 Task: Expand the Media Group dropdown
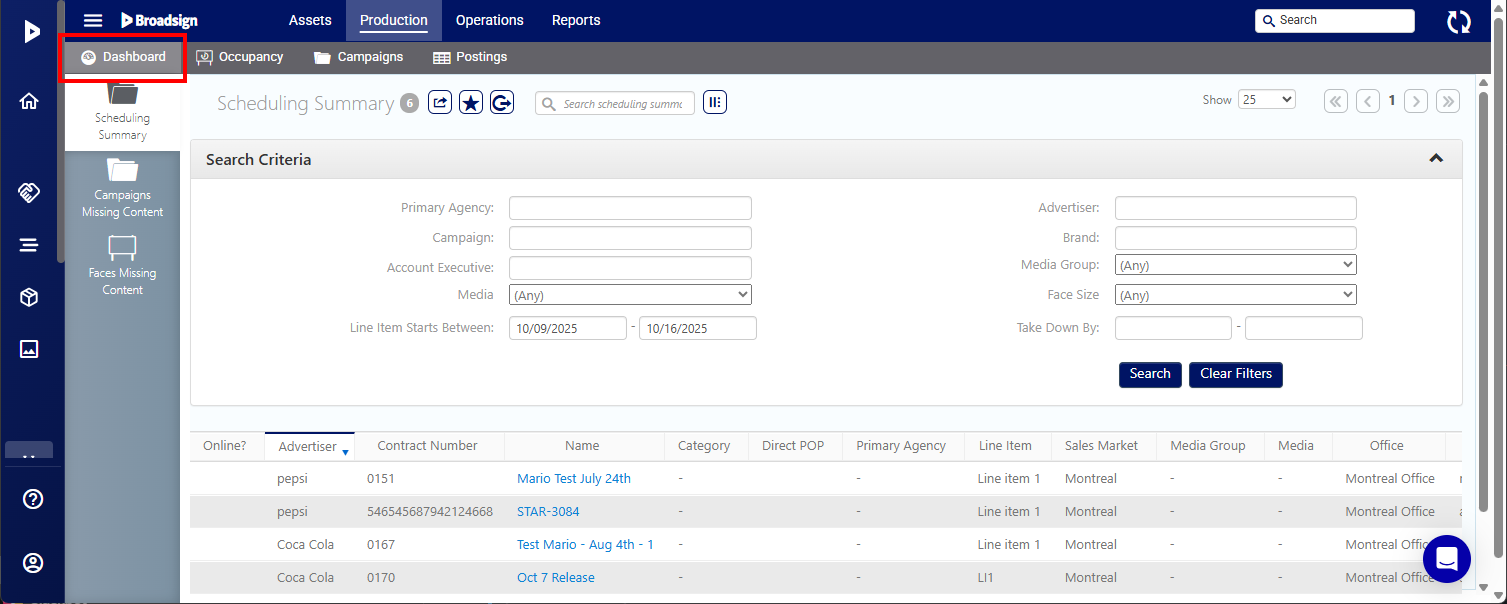point(1236,265)
